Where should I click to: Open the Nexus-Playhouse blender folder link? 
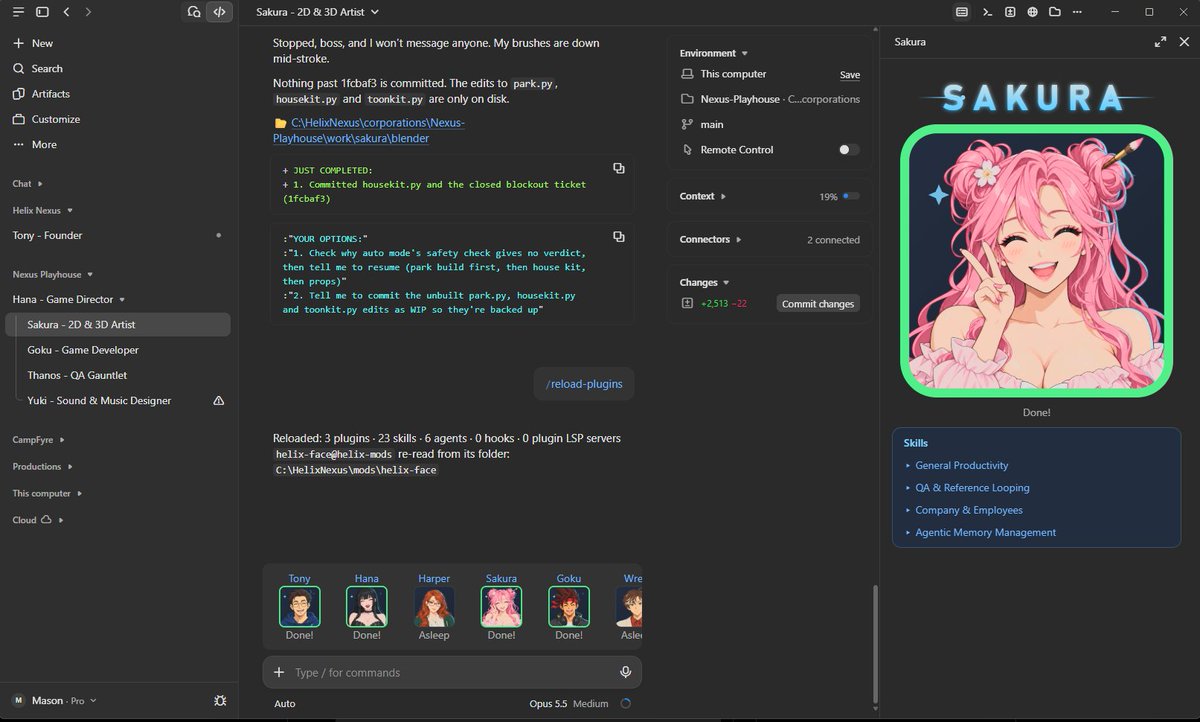369,130
